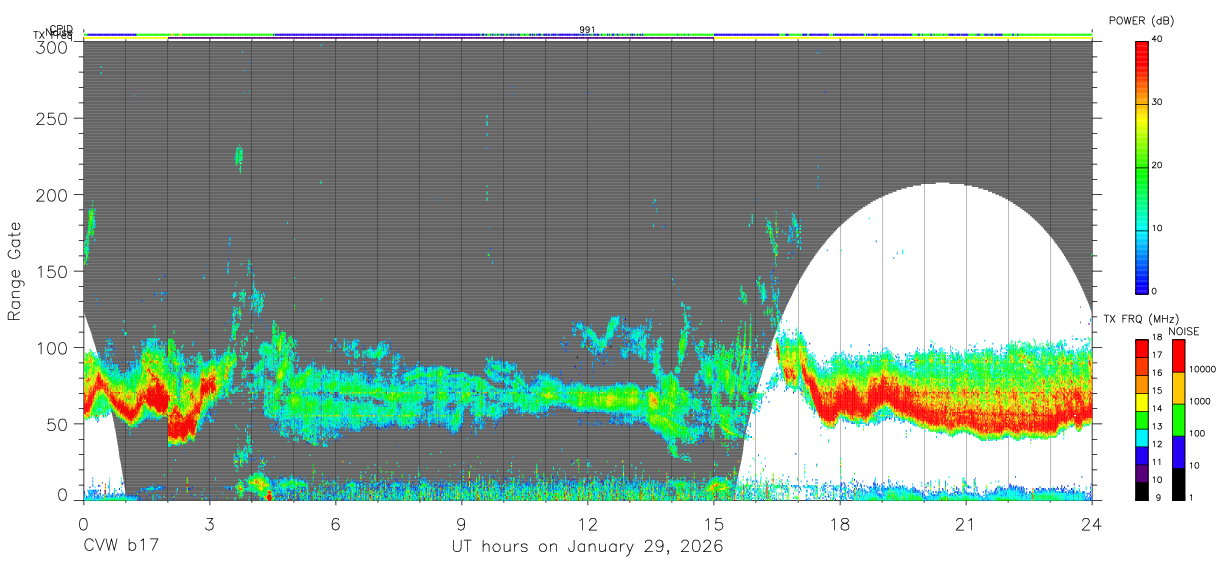Image resolution: width=1228 pixels, height=567 pixels.
Task: Click the 15 tick on the UT hours axis
Action: coord(714,523)
